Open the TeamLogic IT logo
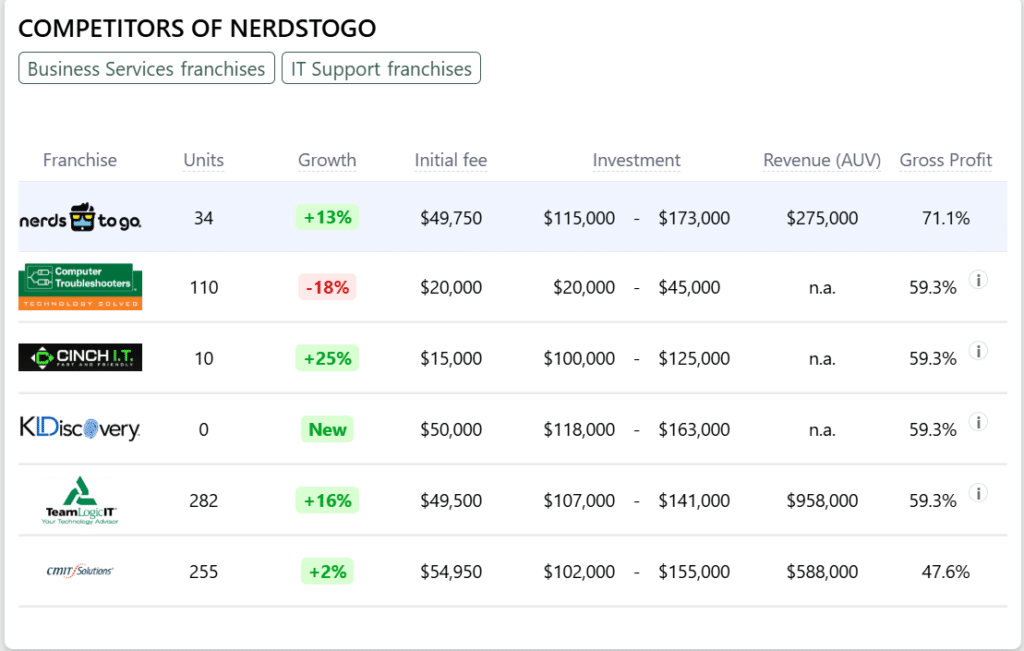This screenshot has height=651, width=1024. click(80, 500)
